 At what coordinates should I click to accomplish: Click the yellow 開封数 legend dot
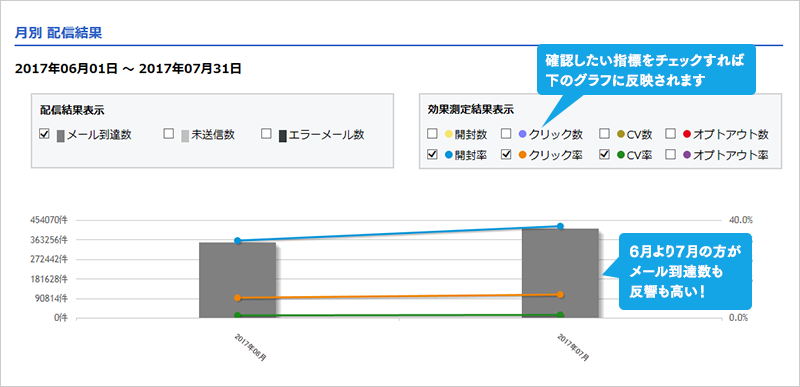pyautogui.click(x=449, y=135)
